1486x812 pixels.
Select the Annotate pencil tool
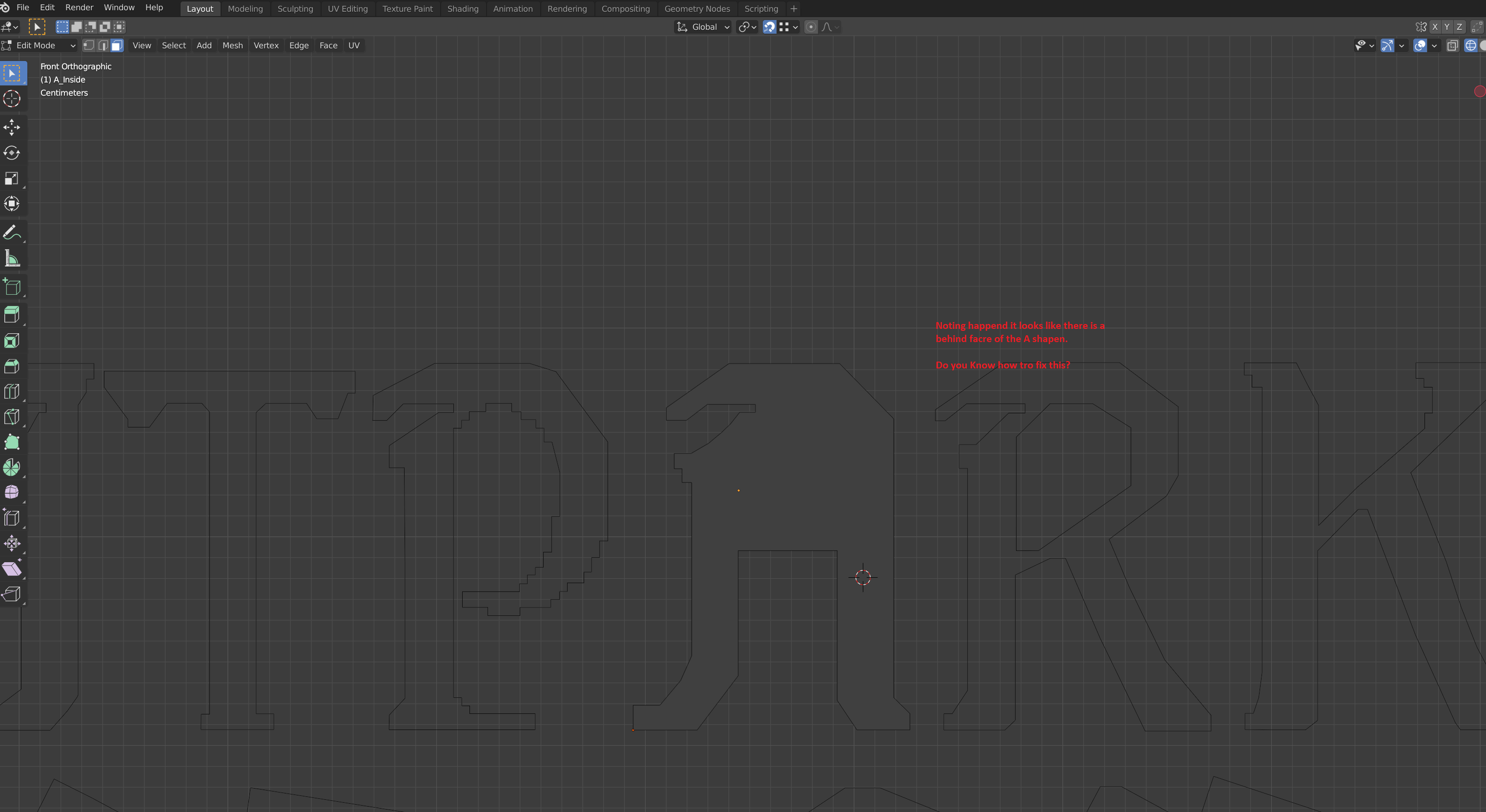point(12,233)
